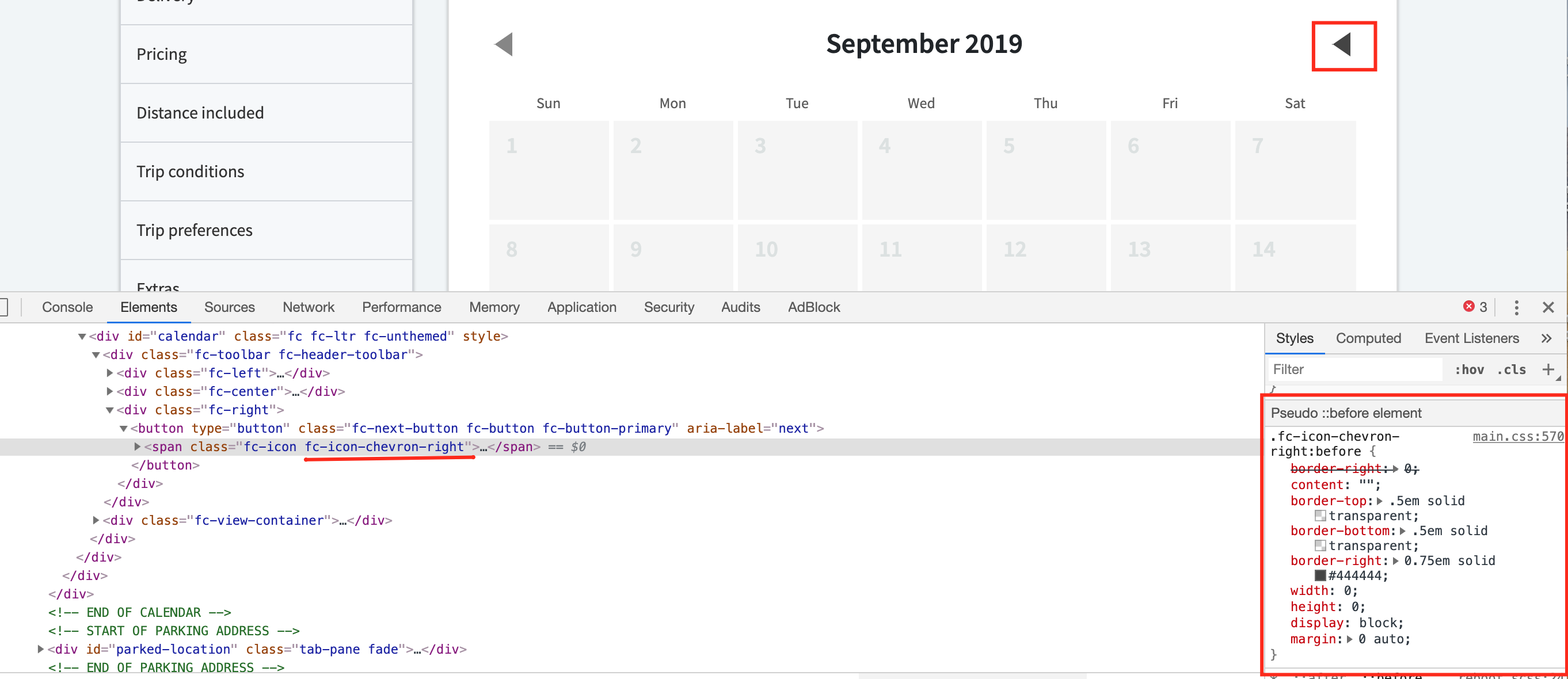Select Trip preferences in the sidebar
1568x679 pixels.
(194, 230)
